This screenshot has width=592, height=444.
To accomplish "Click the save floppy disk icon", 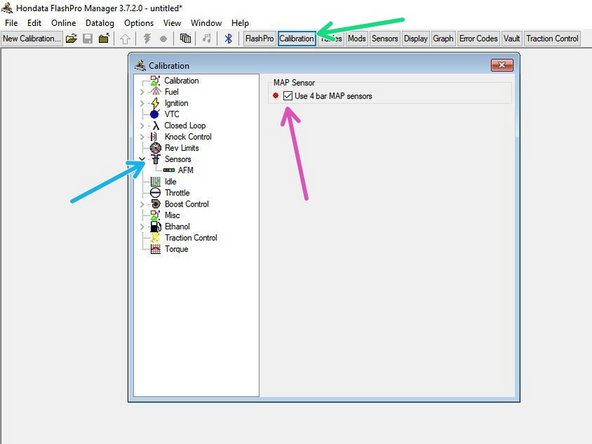I will coord(88,39).
